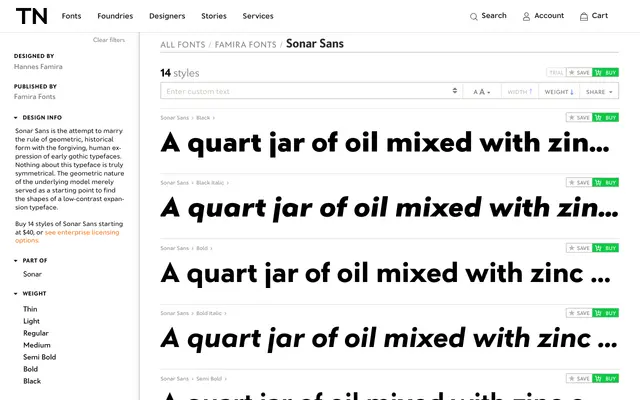This screenshot has width=640, height=400.
Task: Save the Black style
Action: 579,118
